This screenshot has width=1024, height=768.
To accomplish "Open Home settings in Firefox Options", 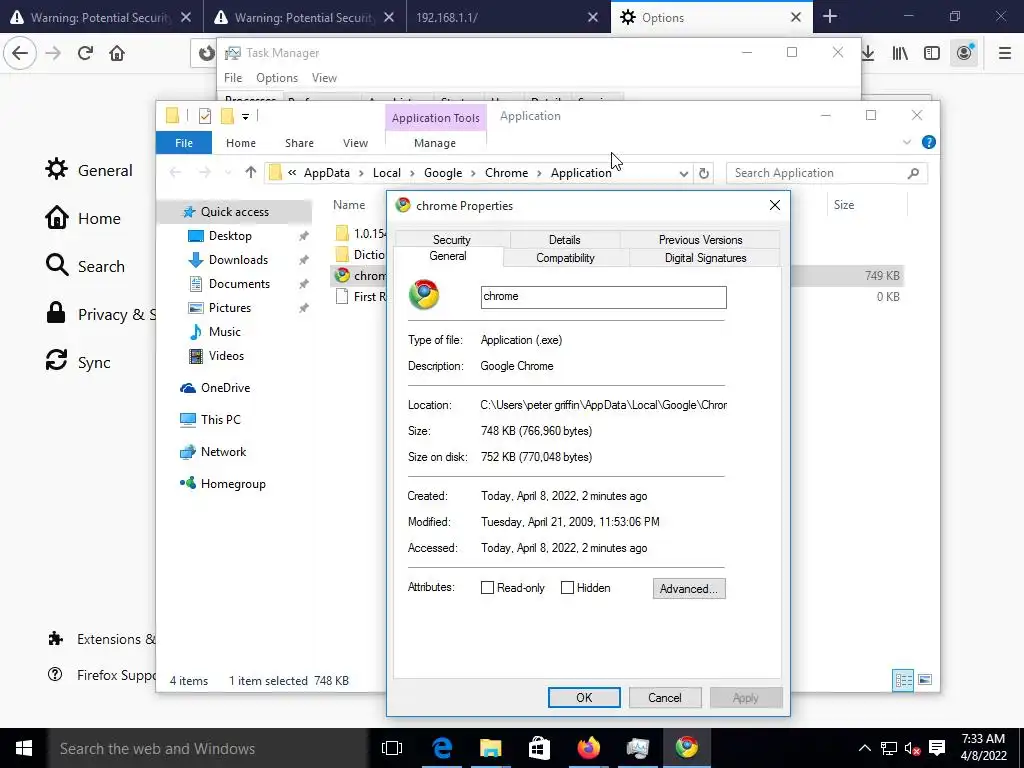I will point(83,218).
